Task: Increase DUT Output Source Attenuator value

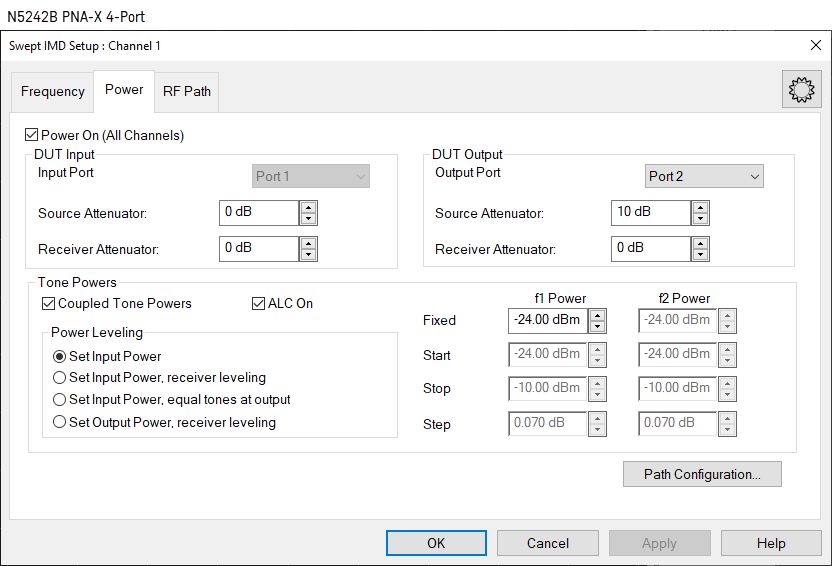Action: pos(700,207)
